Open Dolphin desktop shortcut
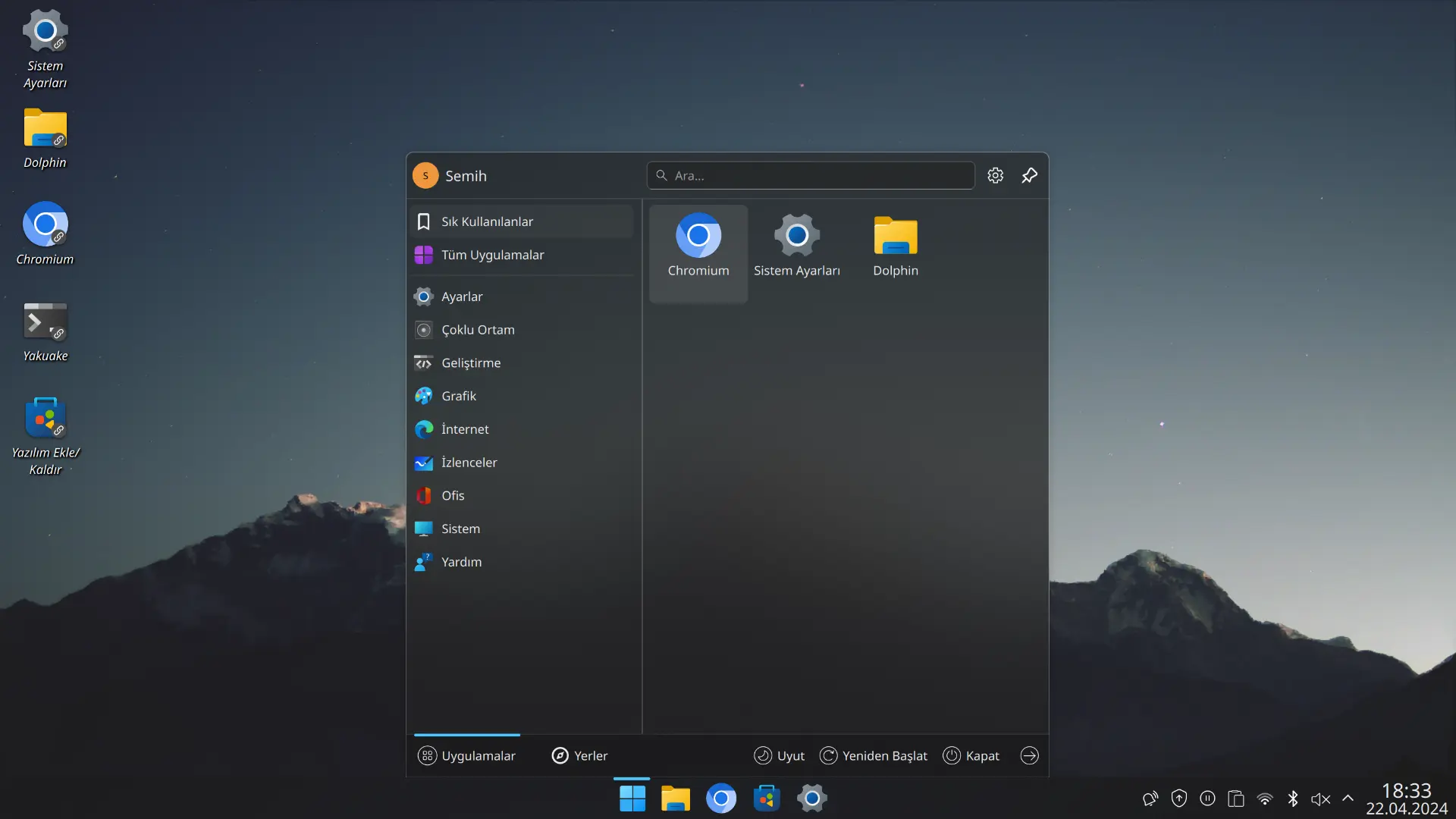Image resolution: width=1456 pixels, height=819 pixels. click(x=45, y=138)
